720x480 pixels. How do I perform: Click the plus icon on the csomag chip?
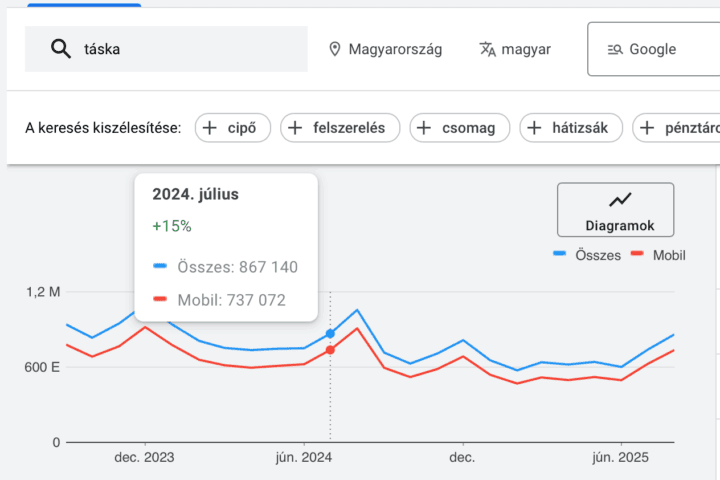[424, 128]
